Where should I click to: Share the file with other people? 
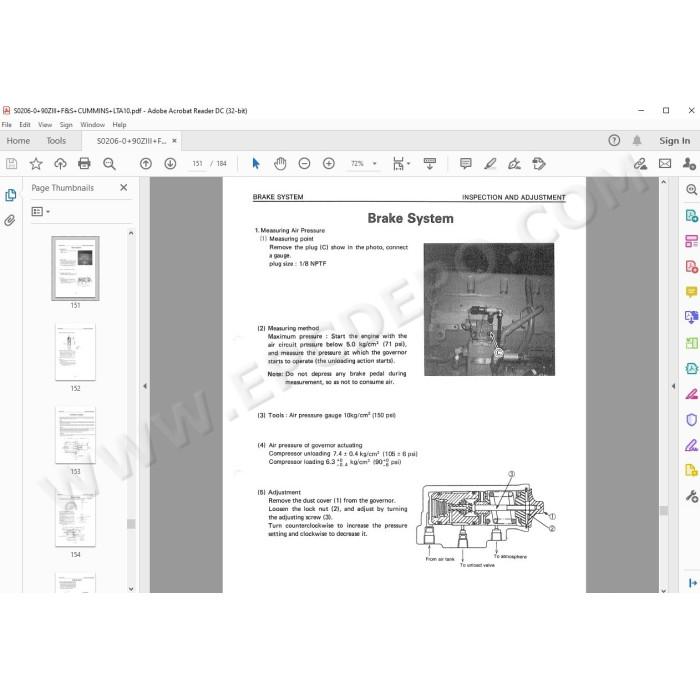pyautogui.click(x=689, y=164)
